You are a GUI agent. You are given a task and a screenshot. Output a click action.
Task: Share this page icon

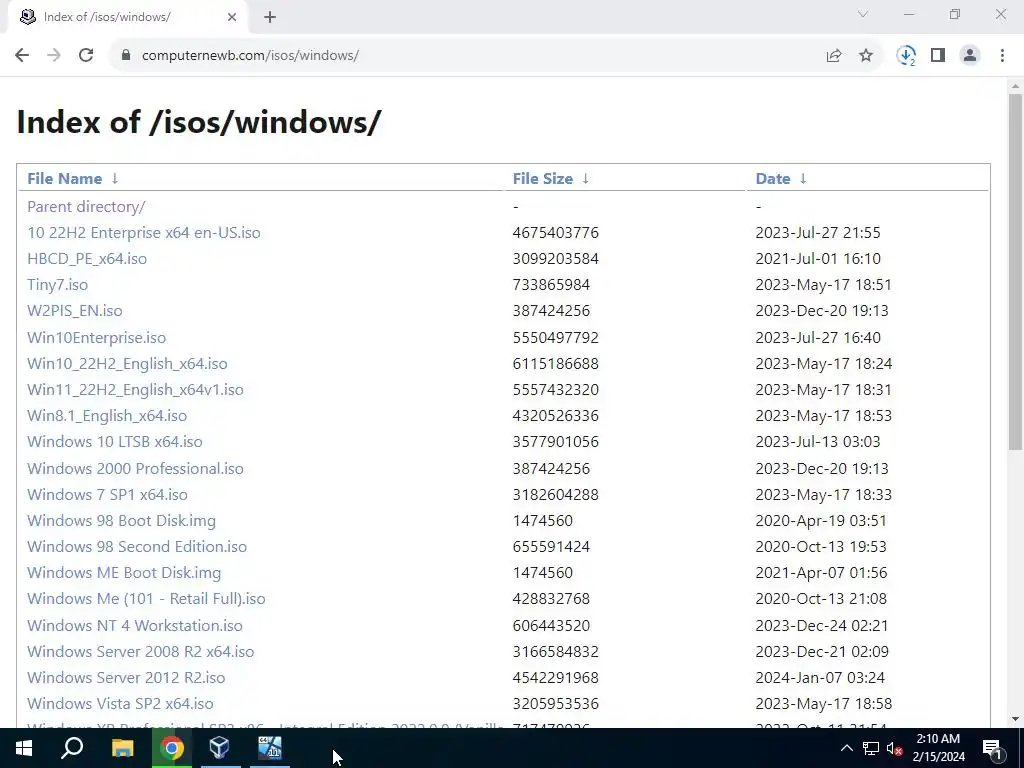(x=834, y=56)
